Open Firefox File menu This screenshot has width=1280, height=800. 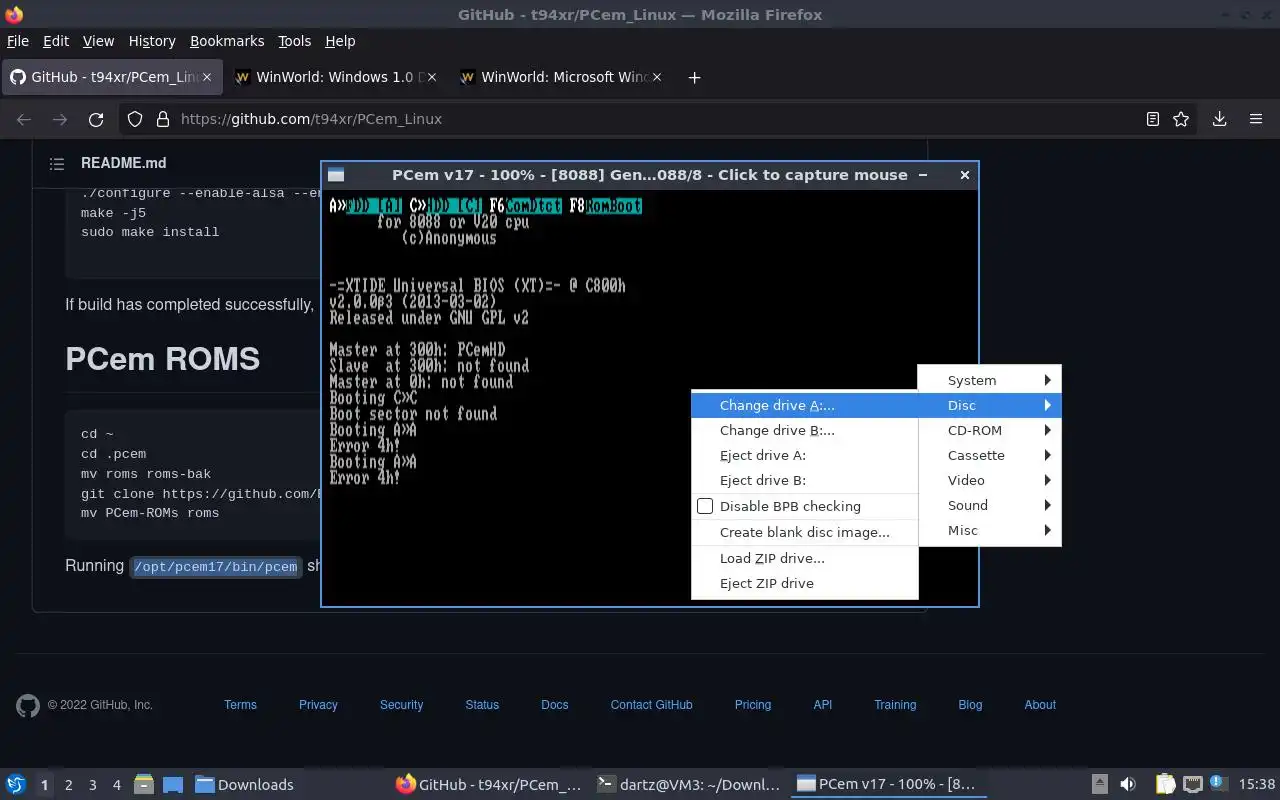[x=18, y=41]
